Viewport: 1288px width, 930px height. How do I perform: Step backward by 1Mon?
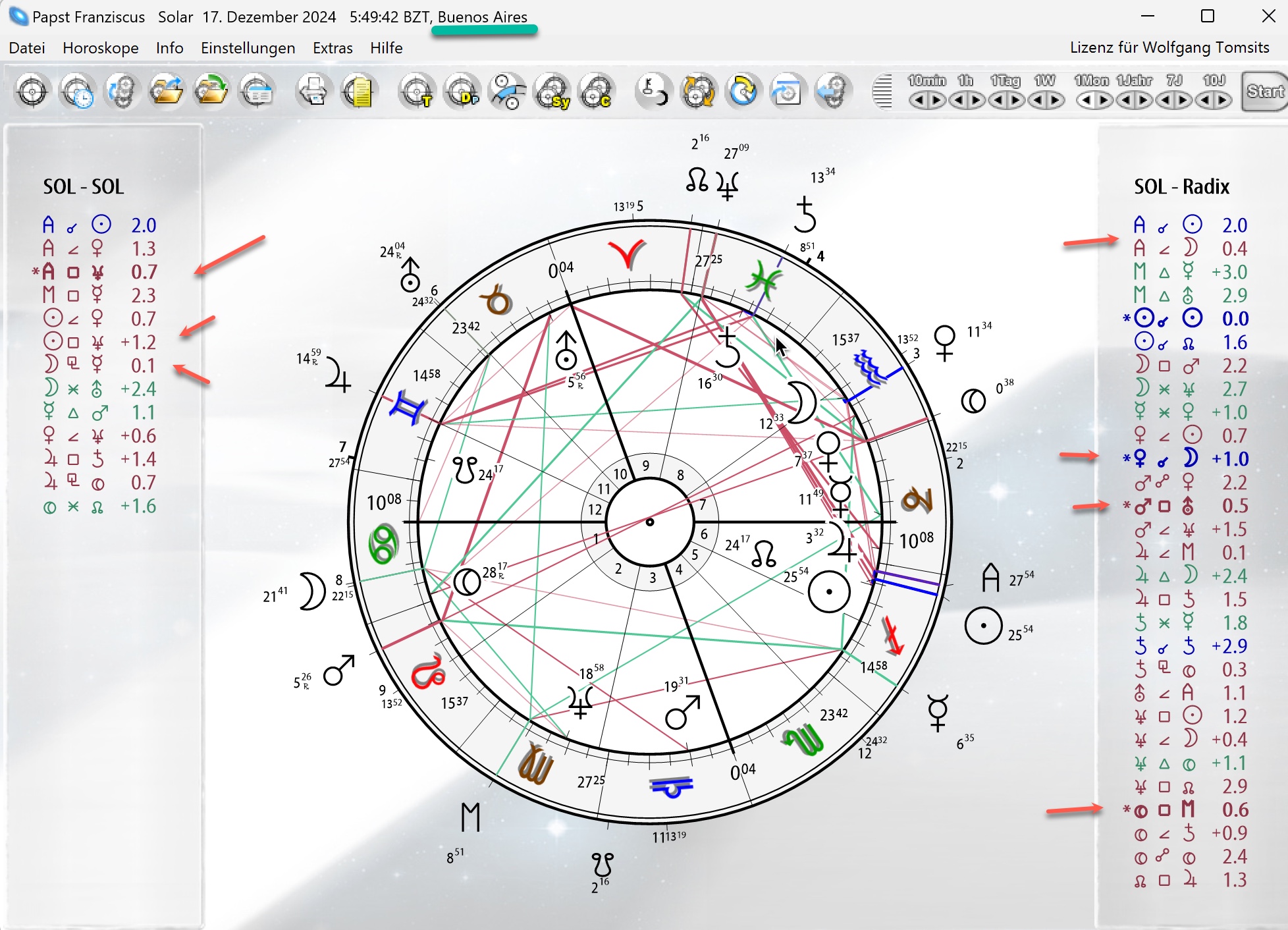(x=1086, y=101)
